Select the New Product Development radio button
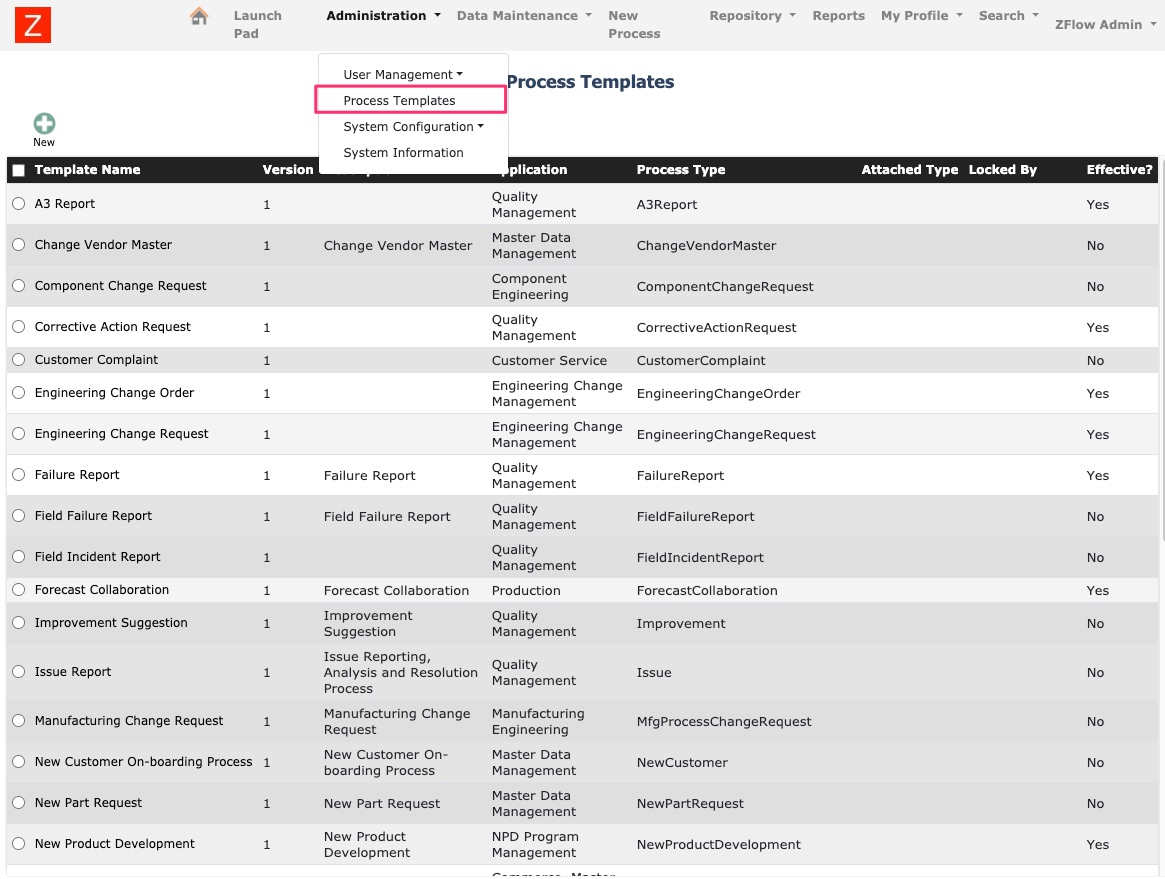 click(19, 843)
